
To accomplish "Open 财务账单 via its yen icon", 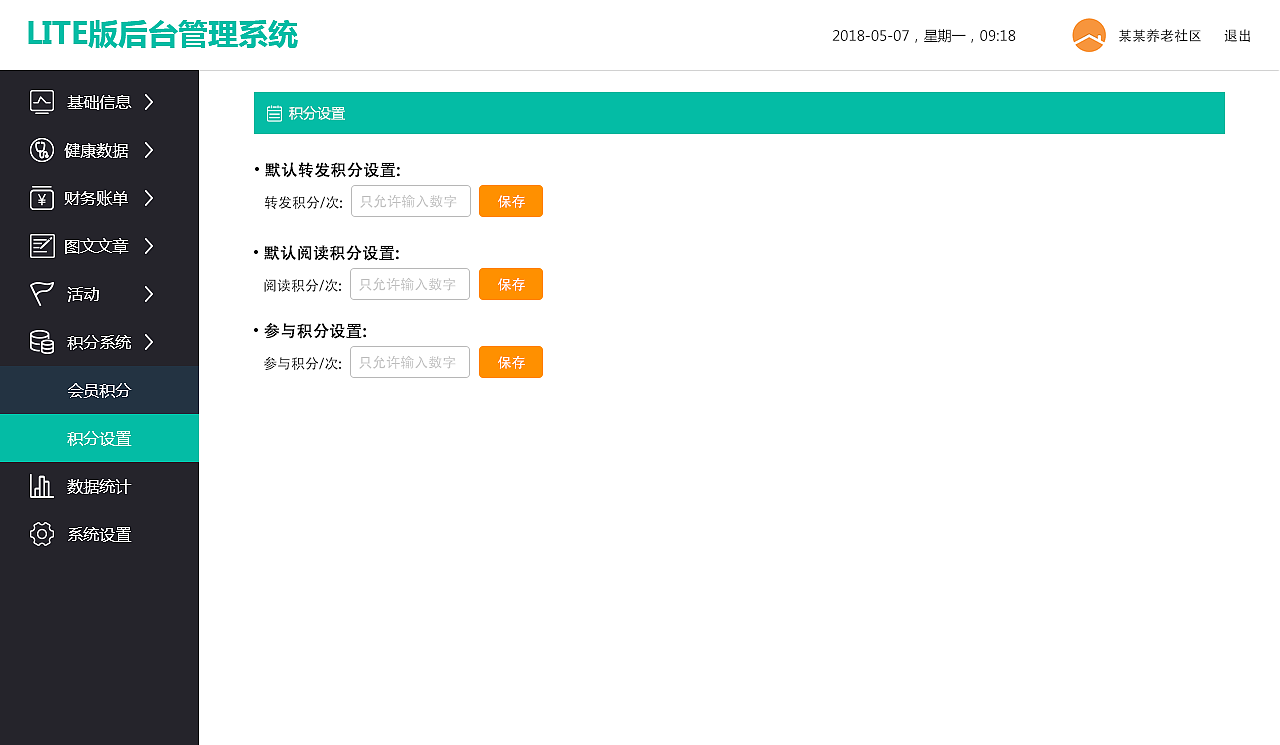I will tap(41, 197).
